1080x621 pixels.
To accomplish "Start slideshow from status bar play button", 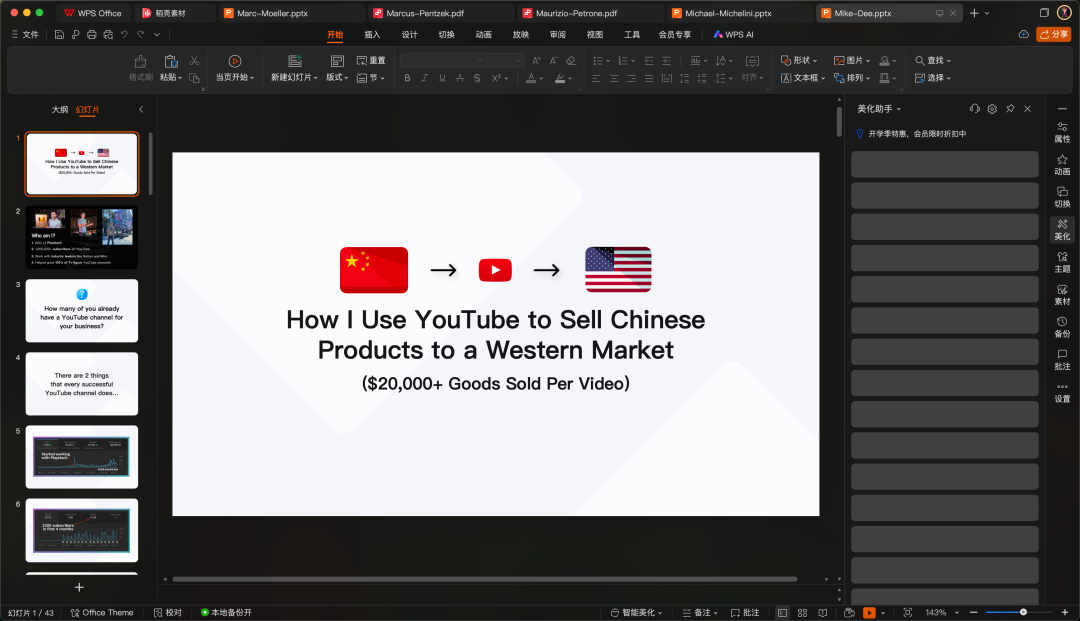I will (x=869, y=613).
